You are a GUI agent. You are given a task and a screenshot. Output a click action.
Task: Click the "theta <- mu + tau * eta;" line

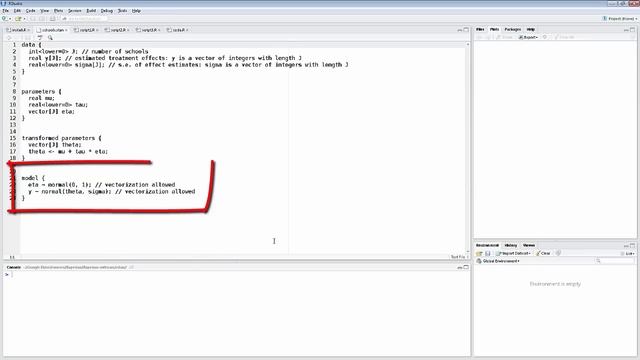click(x=68, y=151)
